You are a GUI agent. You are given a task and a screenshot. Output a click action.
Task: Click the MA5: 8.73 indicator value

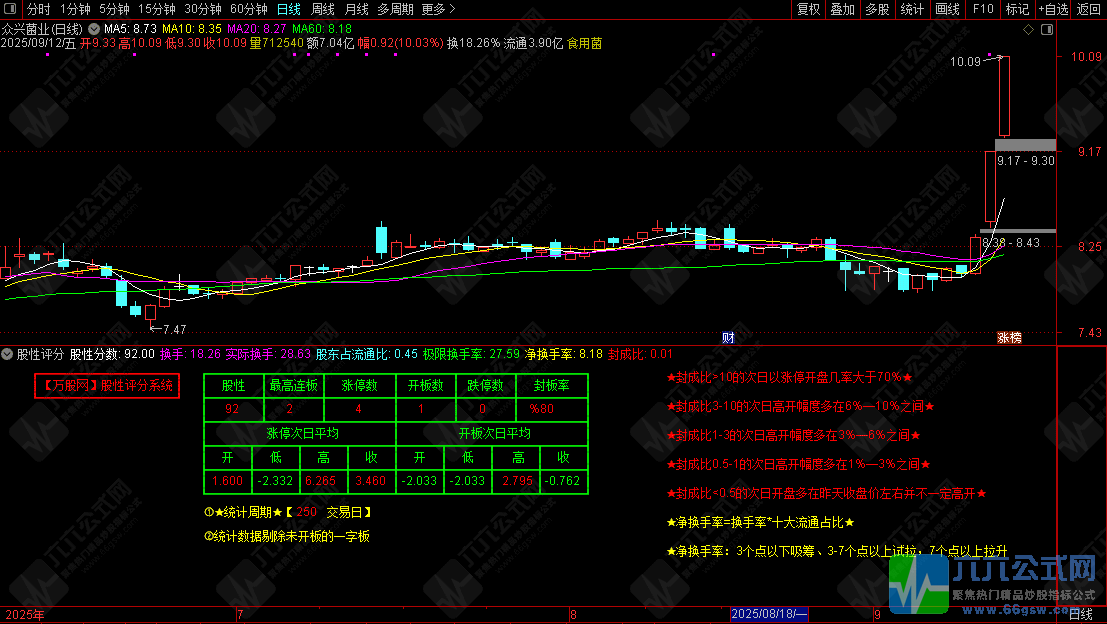point(130,29)
